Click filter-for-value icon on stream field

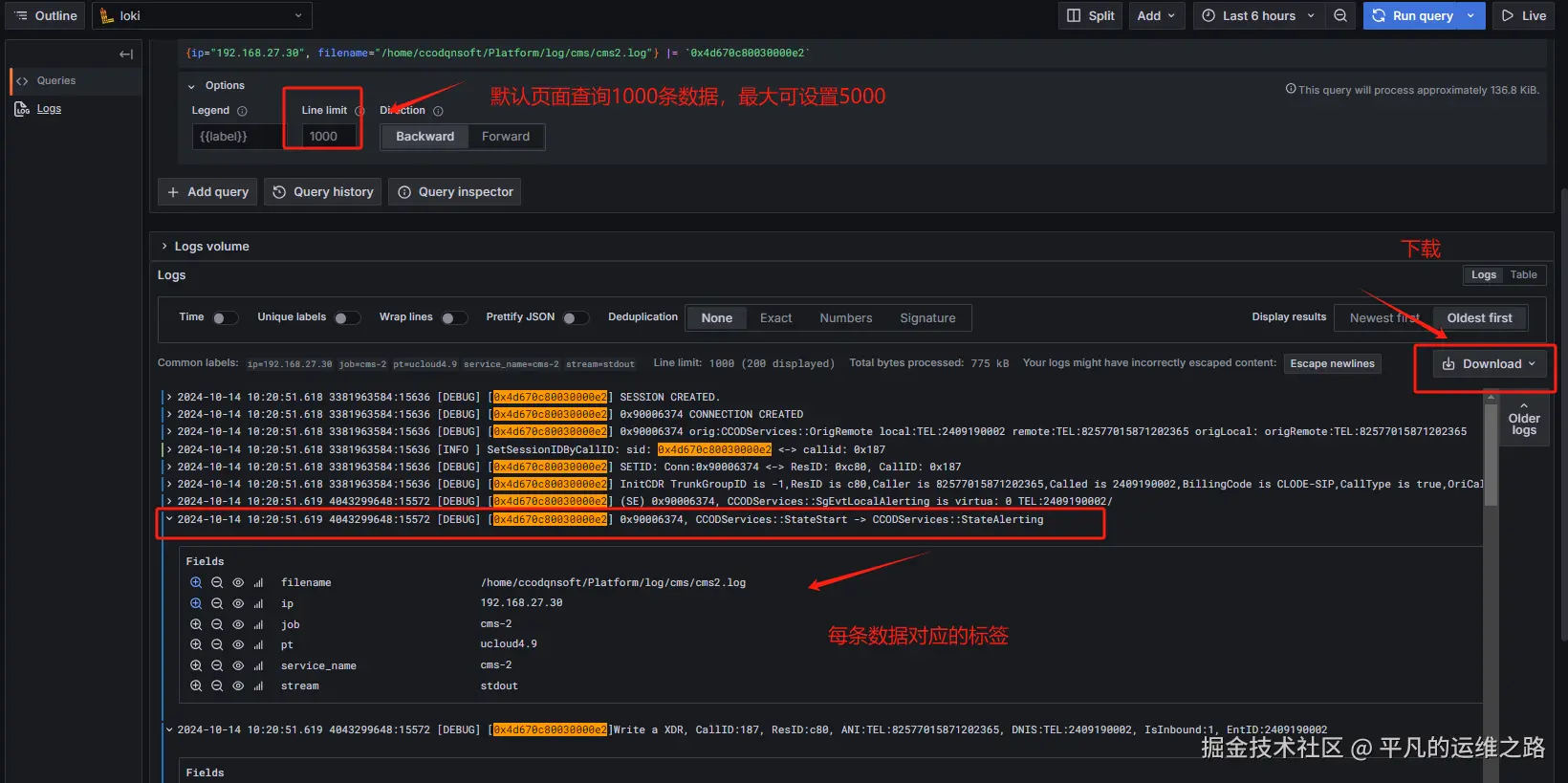[x=196, y=686]
